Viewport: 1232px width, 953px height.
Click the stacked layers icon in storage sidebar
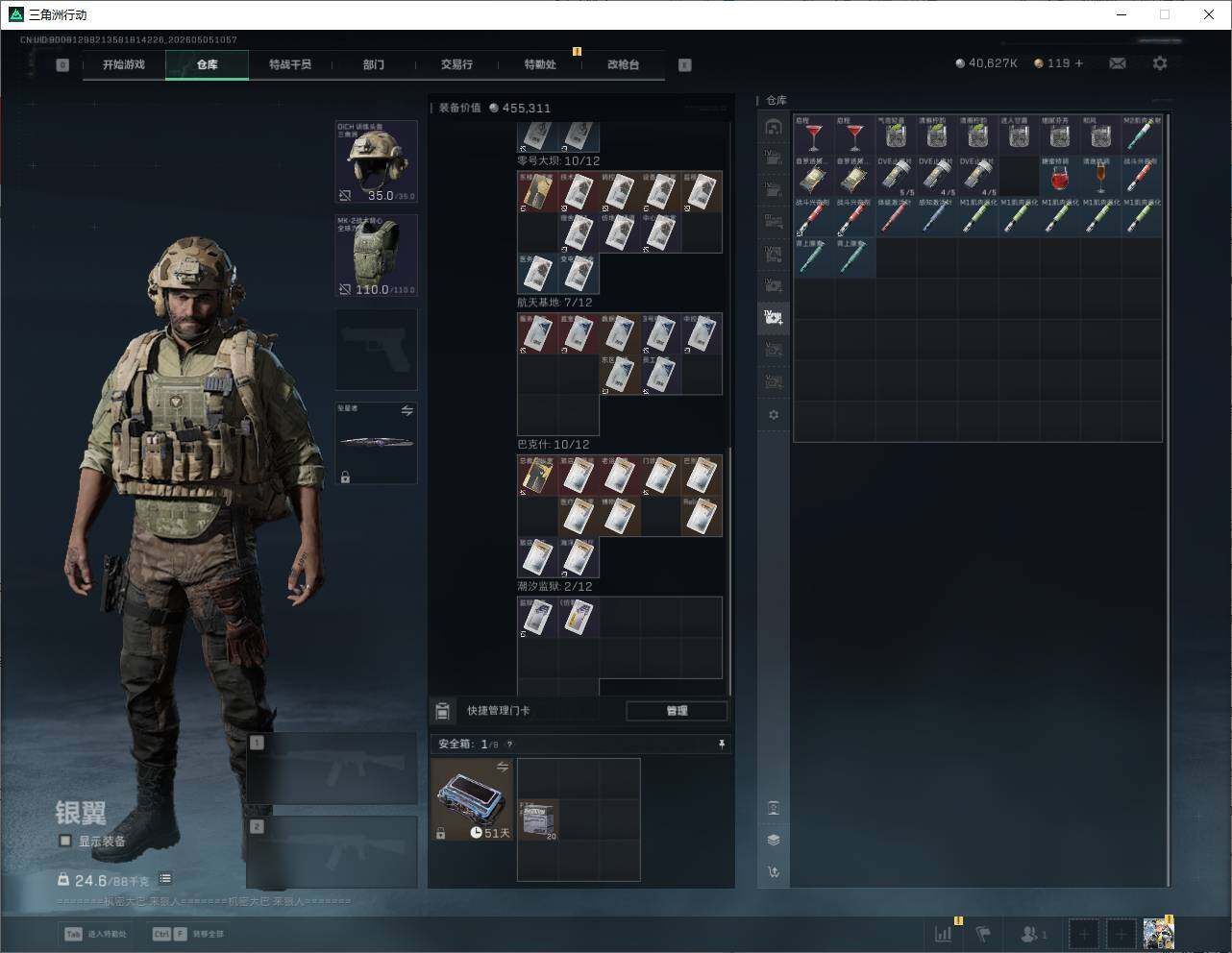774,840
